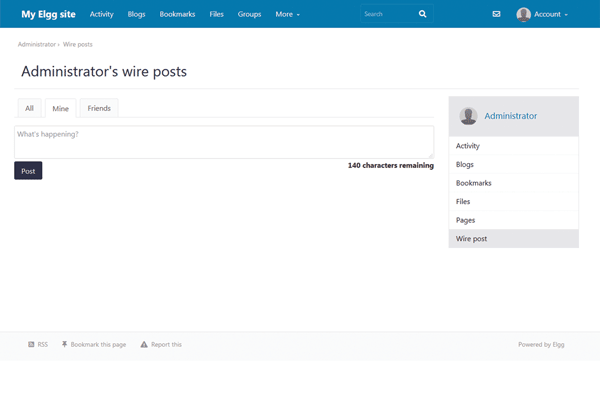Focus the What's happening text box
Screen dimensions: 600x400
tap(224, 141)
